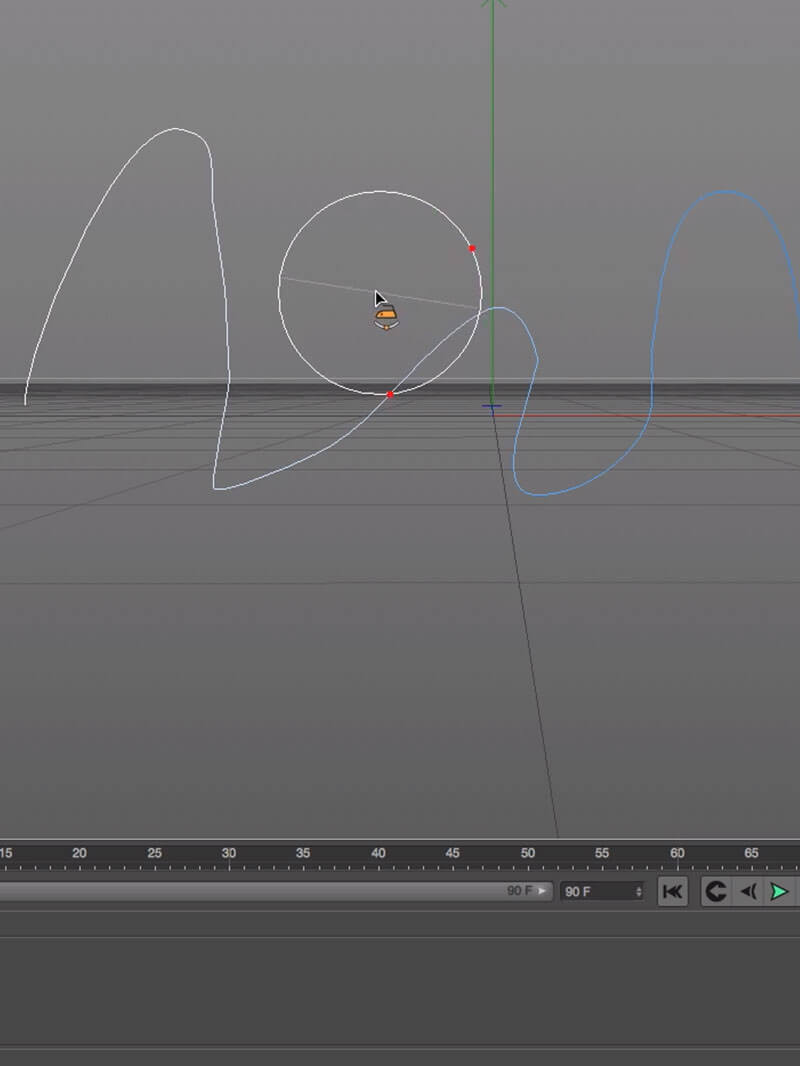
Task: Click frame 50 on the timeline ruler
Action: [x=527, y=853]
